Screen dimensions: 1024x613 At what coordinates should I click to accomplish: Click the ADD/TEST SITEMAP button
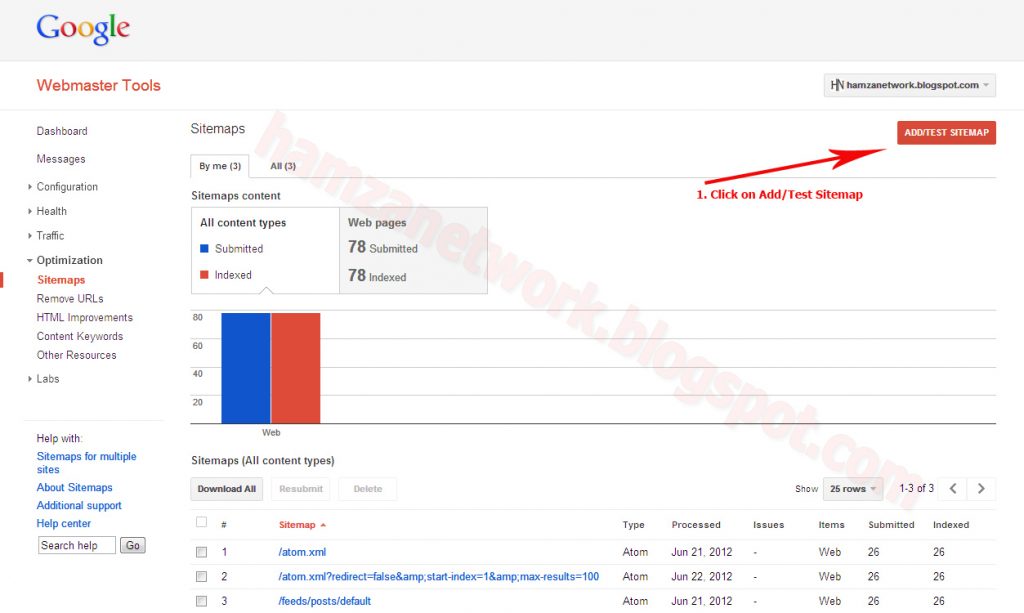click(946, 133)
